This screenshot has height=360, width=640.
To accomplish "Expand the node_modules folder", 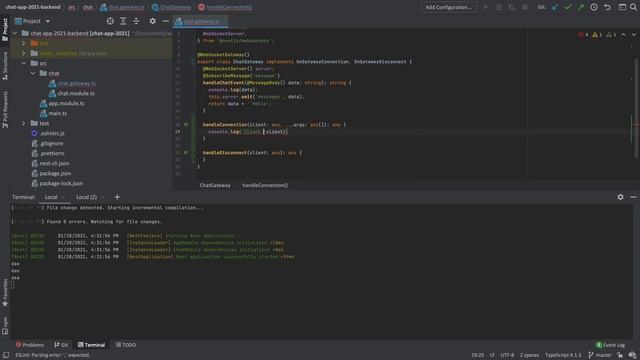I will (24, 53).
